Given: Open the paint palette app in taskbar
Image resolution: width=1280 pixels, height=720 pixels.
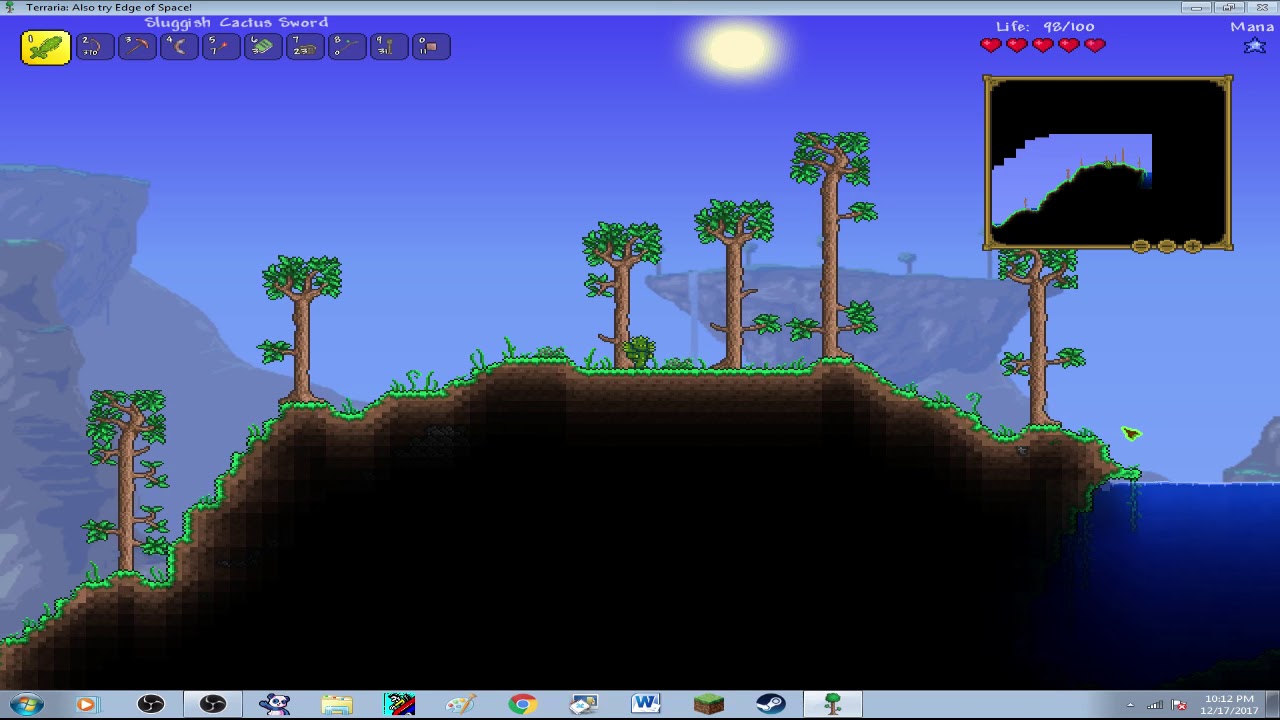Looking at the screenshot, I should [x=460, y=704].
